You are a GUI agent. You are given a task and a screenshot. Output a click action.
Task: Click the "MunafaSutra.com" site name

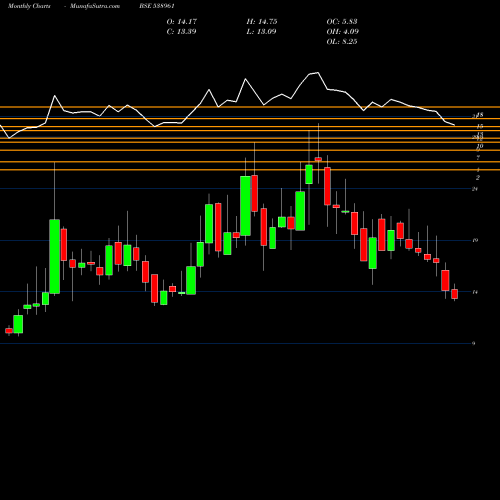point(95,6)
